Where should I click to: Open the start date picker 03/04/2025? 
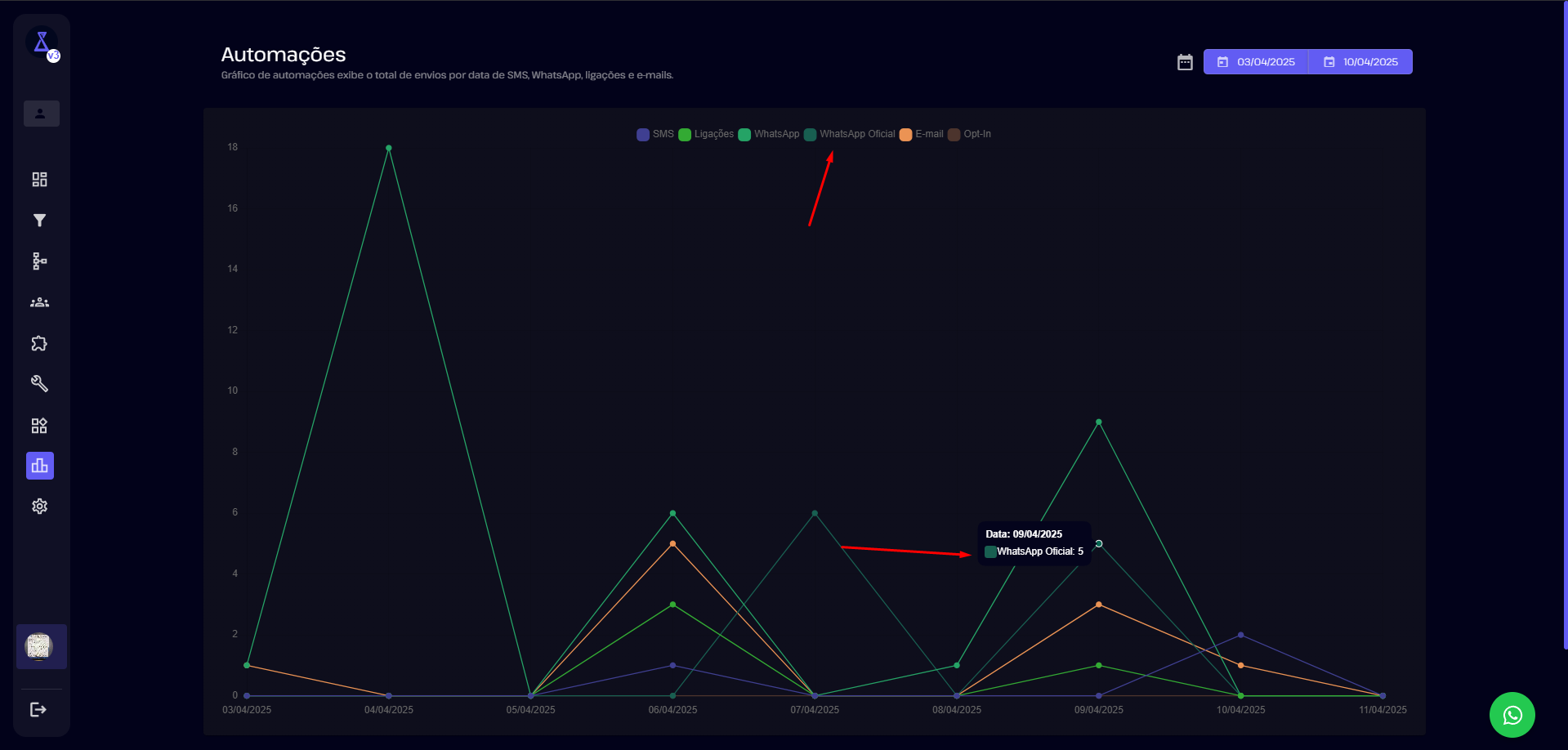point(1256,62)
